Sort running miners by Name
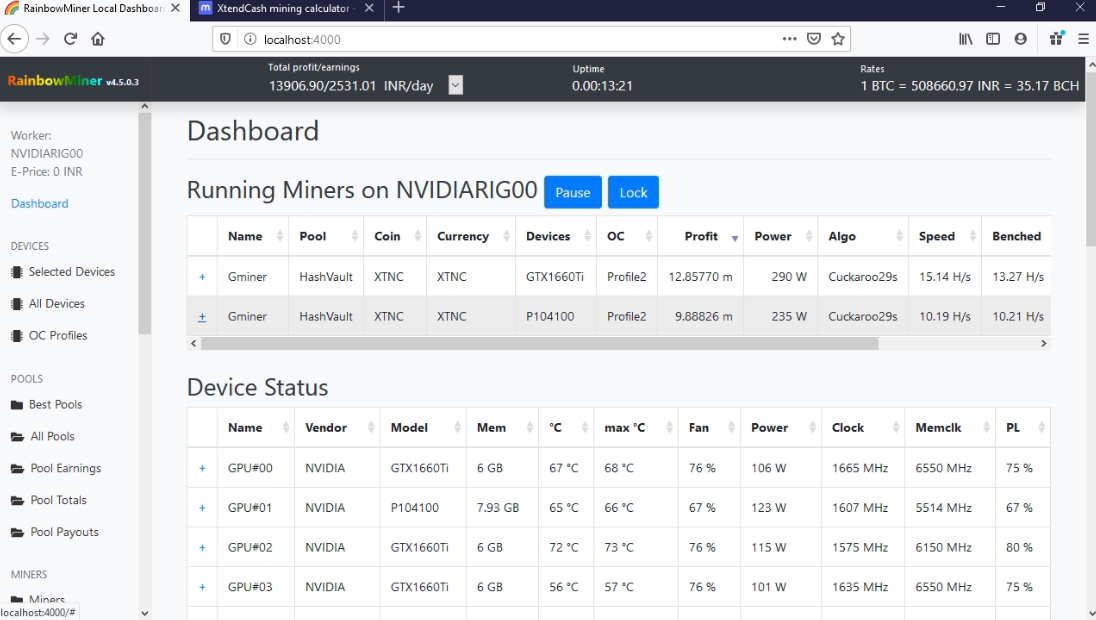The height and width of the screenshot is (620, 1096). click(x=253, y=236)
